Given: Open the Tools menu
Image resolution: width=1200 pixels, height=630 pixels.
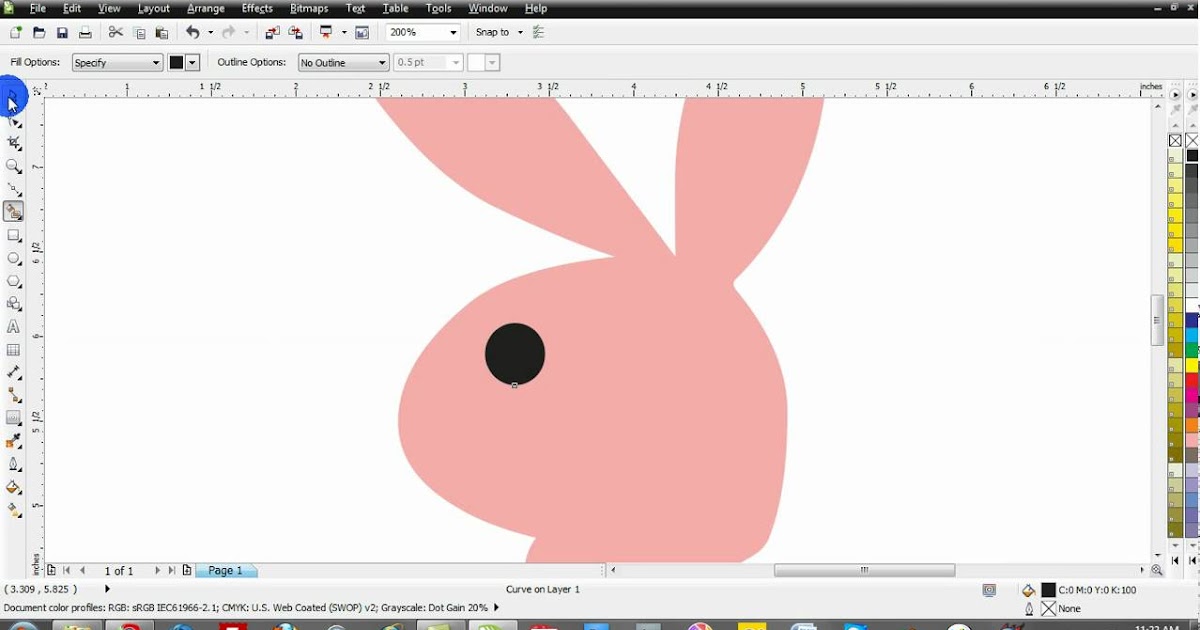Looking at the screenshot, I should coord(439,9).
